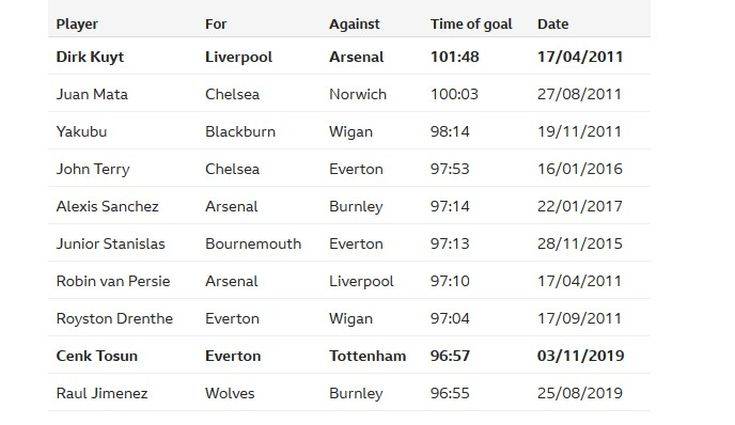This screenshot has height=425, width=735.
Task: Select Robin van Persie's name
Action: [x=113, y=281]
